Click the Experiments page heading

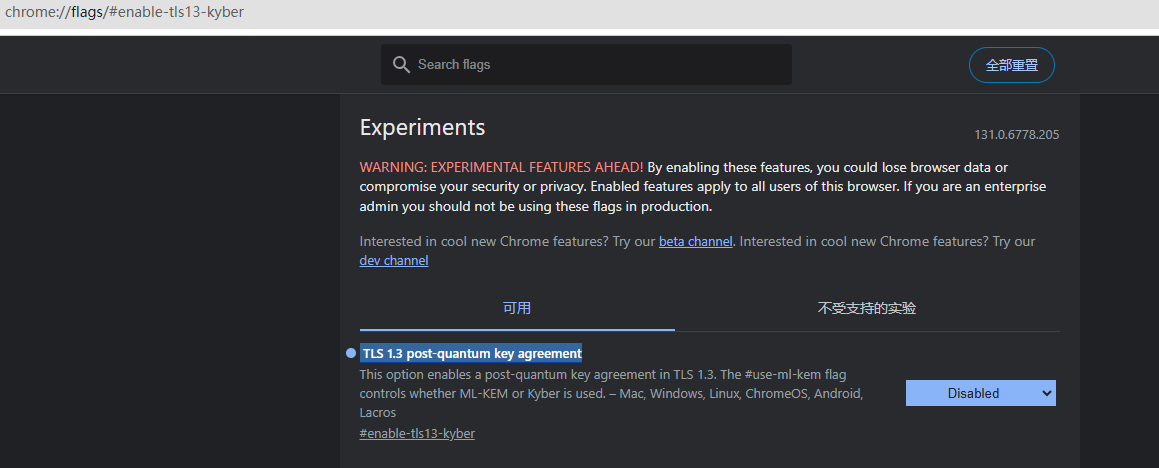click(x=422, y=128)
